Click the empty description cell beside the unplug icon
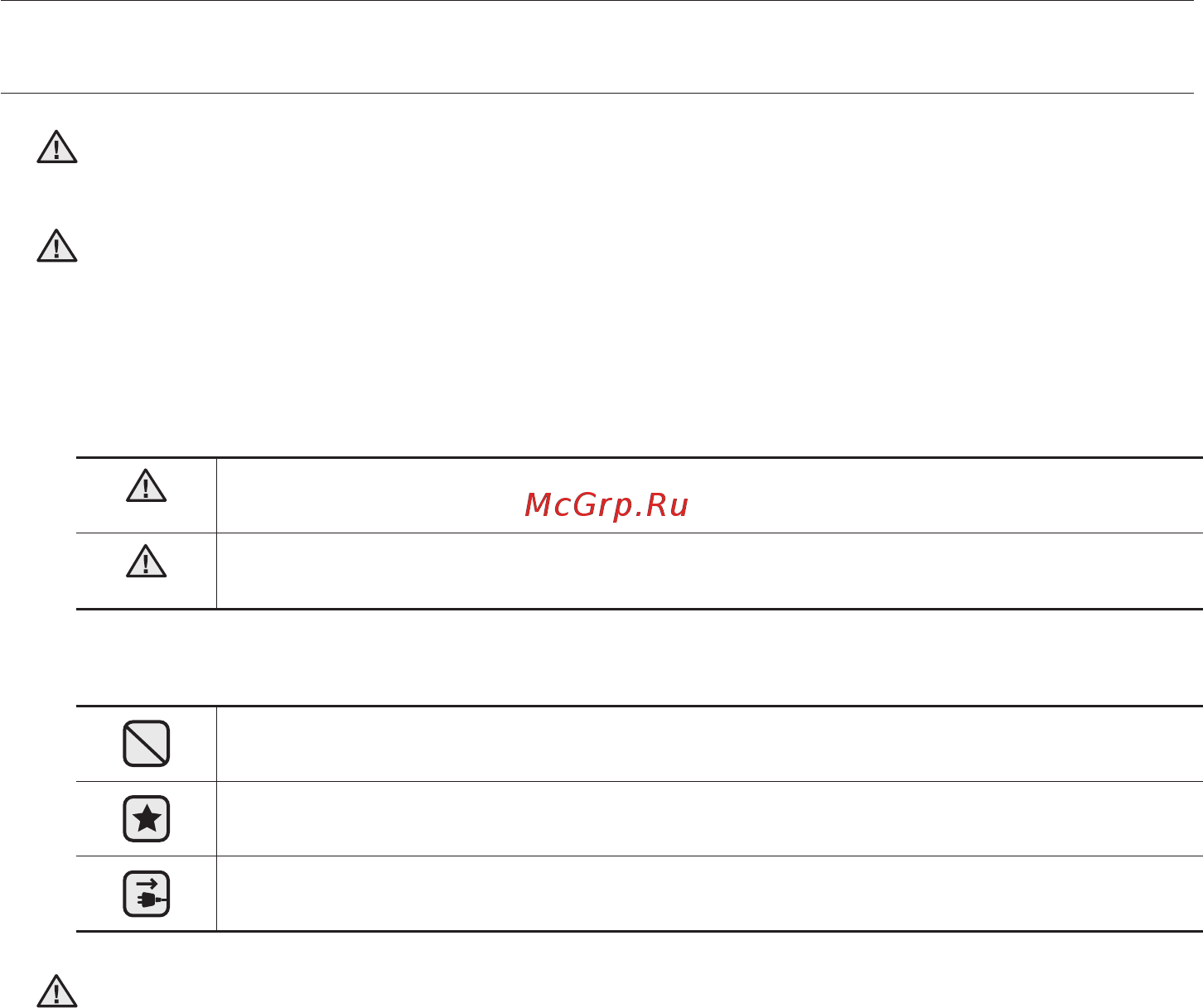This screenshot has height=1008, width=1203. (x=709, y=894)
